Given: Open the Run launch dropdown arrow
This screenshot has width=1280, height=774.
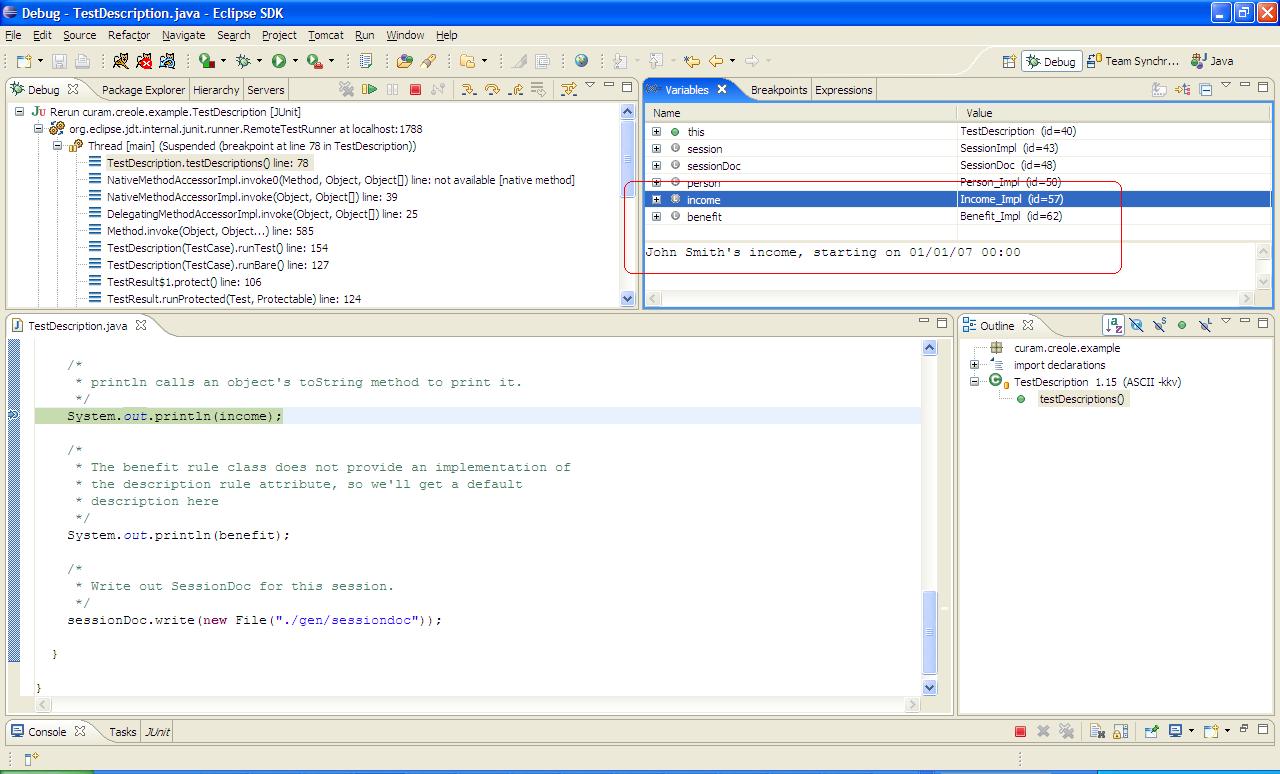Looking at the screenshot, I should pos(295,61).
